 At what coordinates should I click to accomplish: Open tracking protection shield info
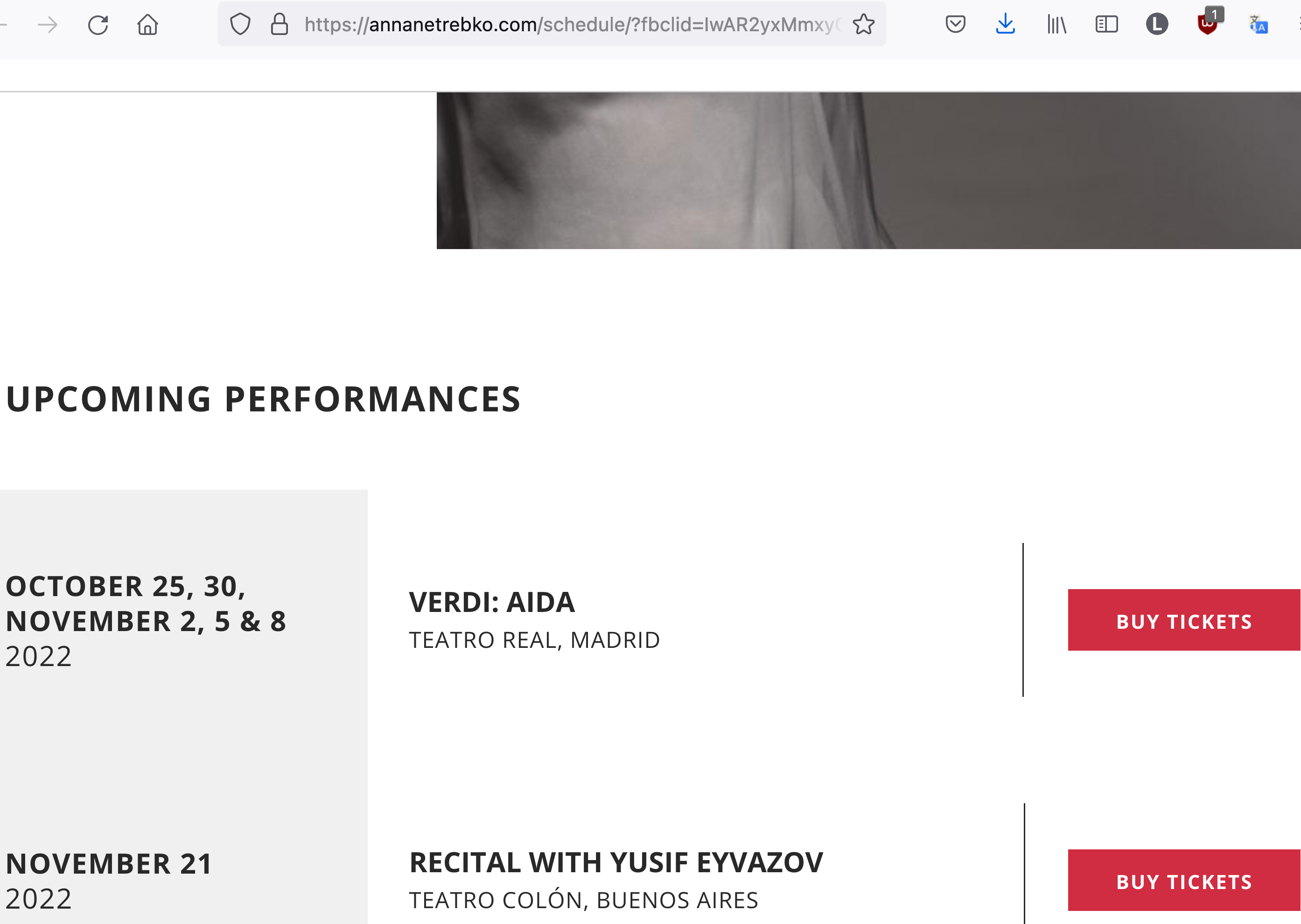(240, 24)
